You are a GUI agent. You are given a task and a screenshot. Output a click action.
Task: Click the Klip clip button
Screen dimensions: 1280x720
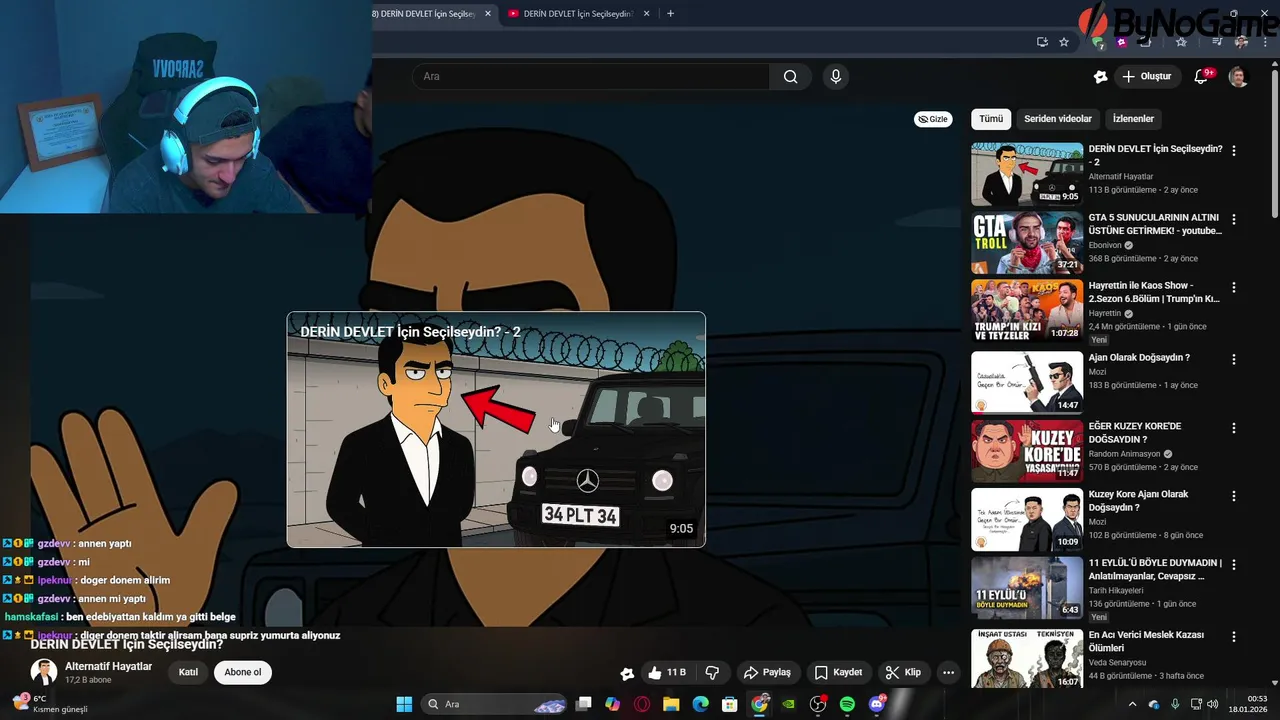[x=903, y=672]
